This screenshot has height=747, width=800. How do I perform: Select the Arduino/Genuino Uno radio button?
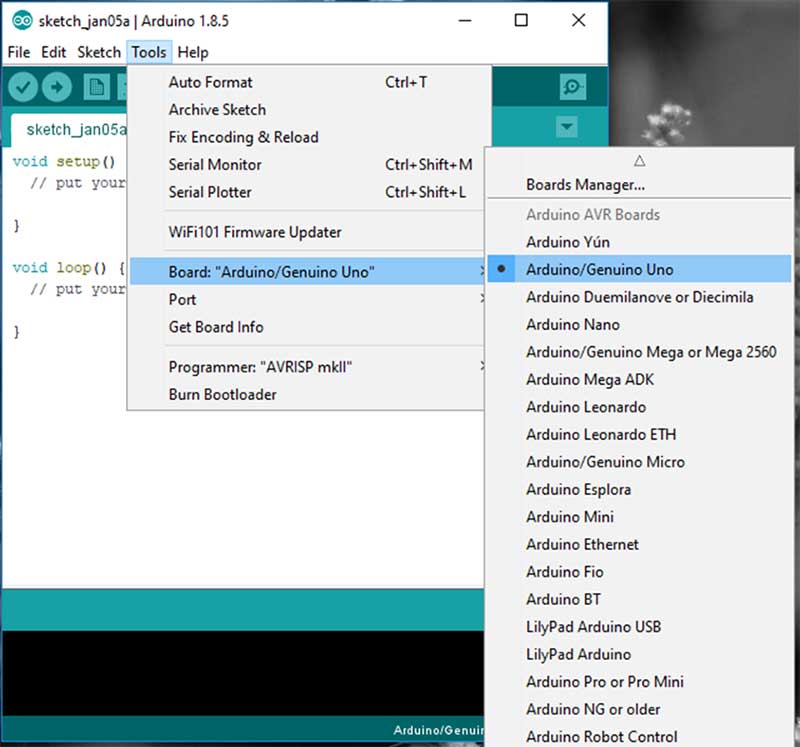click(501, 269)
